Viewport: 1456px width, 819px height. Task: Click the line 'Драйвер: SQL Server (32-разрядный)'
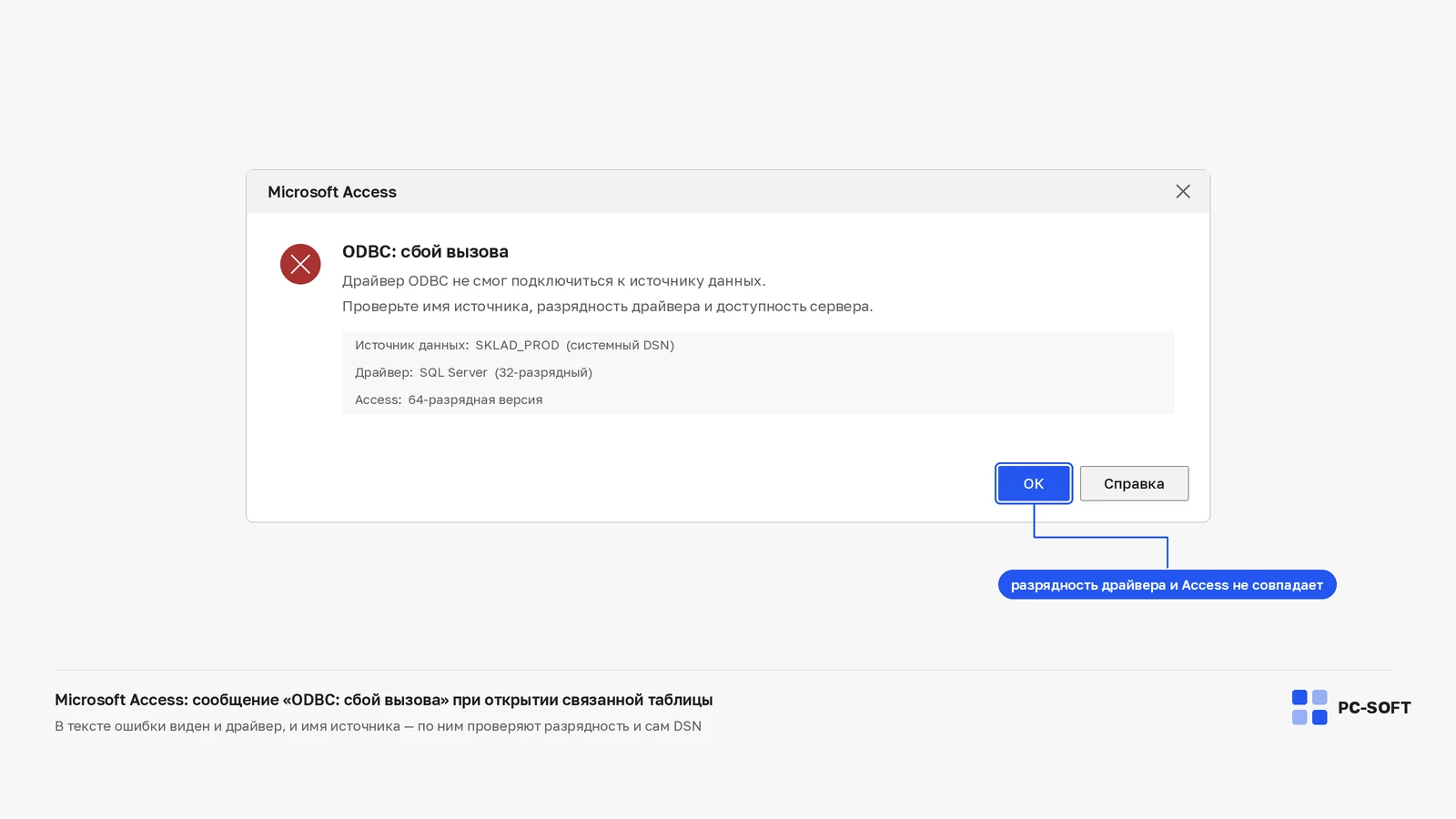point(473,372)
